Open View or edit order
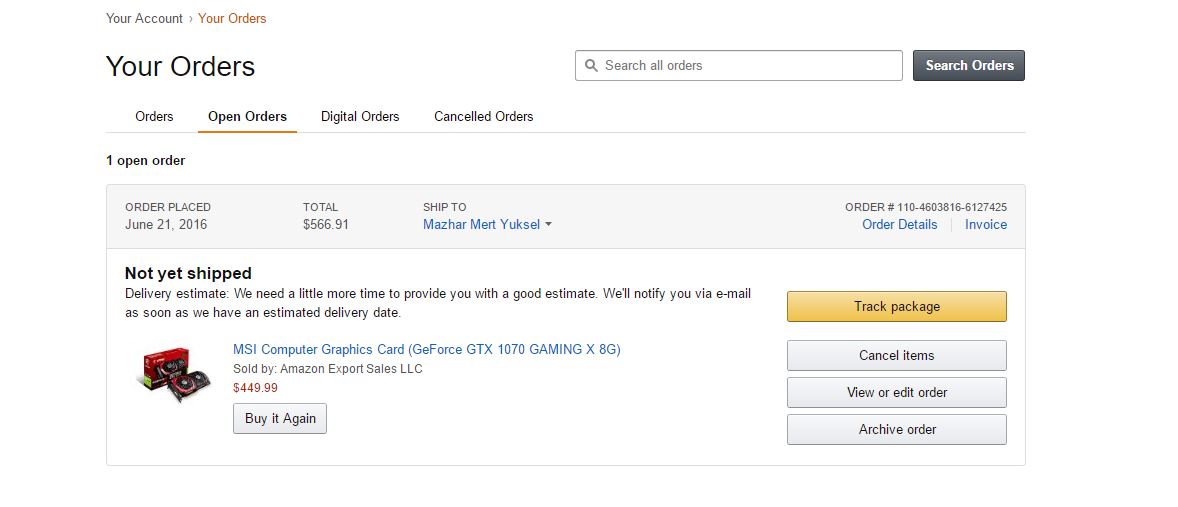Screen dimensions: 1178x507 (x=897, y=392)
